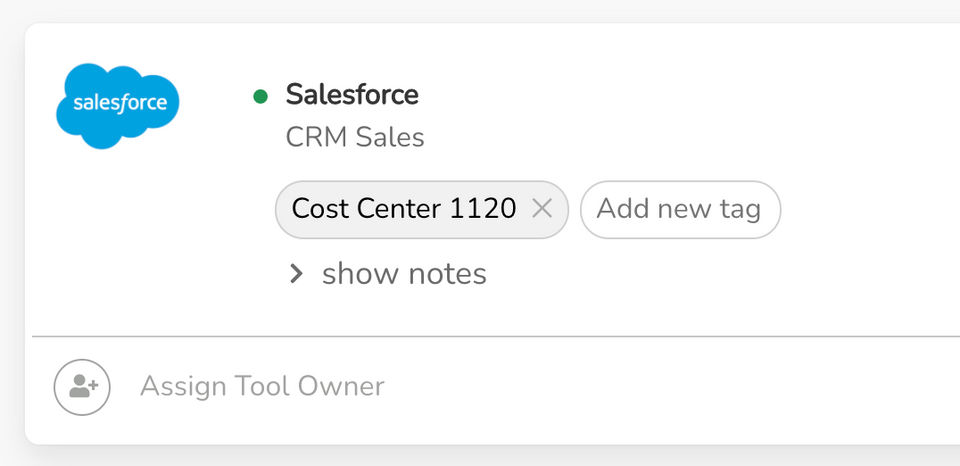This screenshot has height=466, width=960.
Task: Click the word "Owner" in the assign row
Action: pos(344,387)
